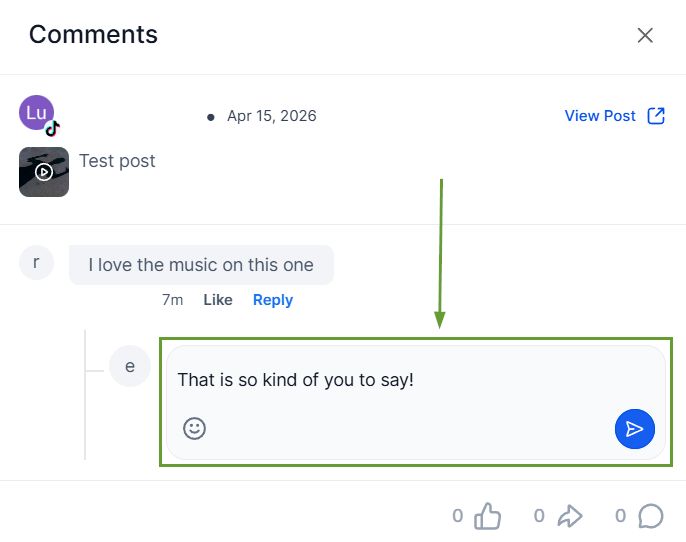Close the Comments panel

[x=645, y=36]
